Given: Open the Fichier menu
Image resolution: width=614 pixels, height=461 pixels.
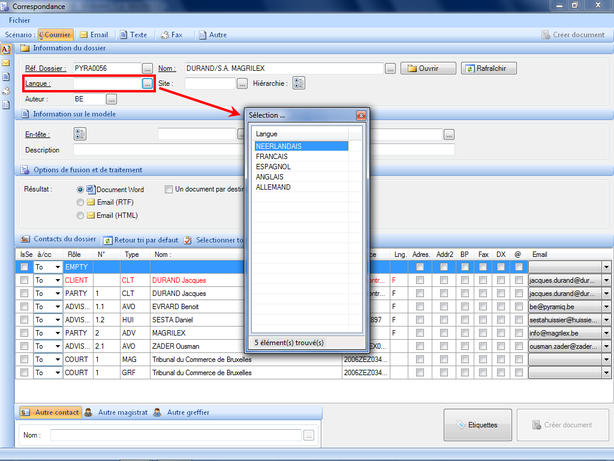Looking at the screenshot, I should click(x=19, y=20).
